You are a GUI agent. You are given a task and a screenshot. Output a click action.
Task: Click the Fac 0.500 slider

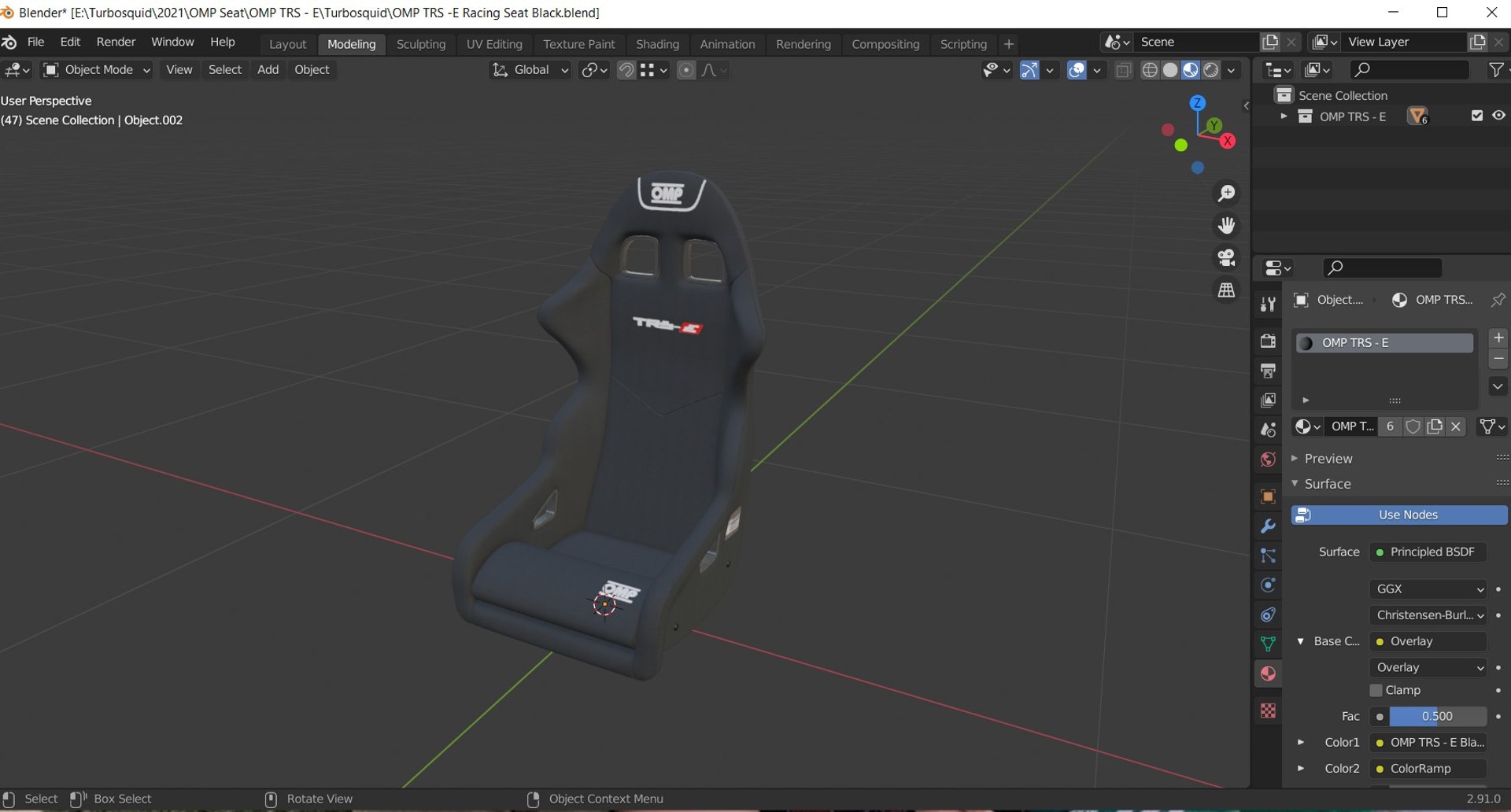click(1437, 716)
